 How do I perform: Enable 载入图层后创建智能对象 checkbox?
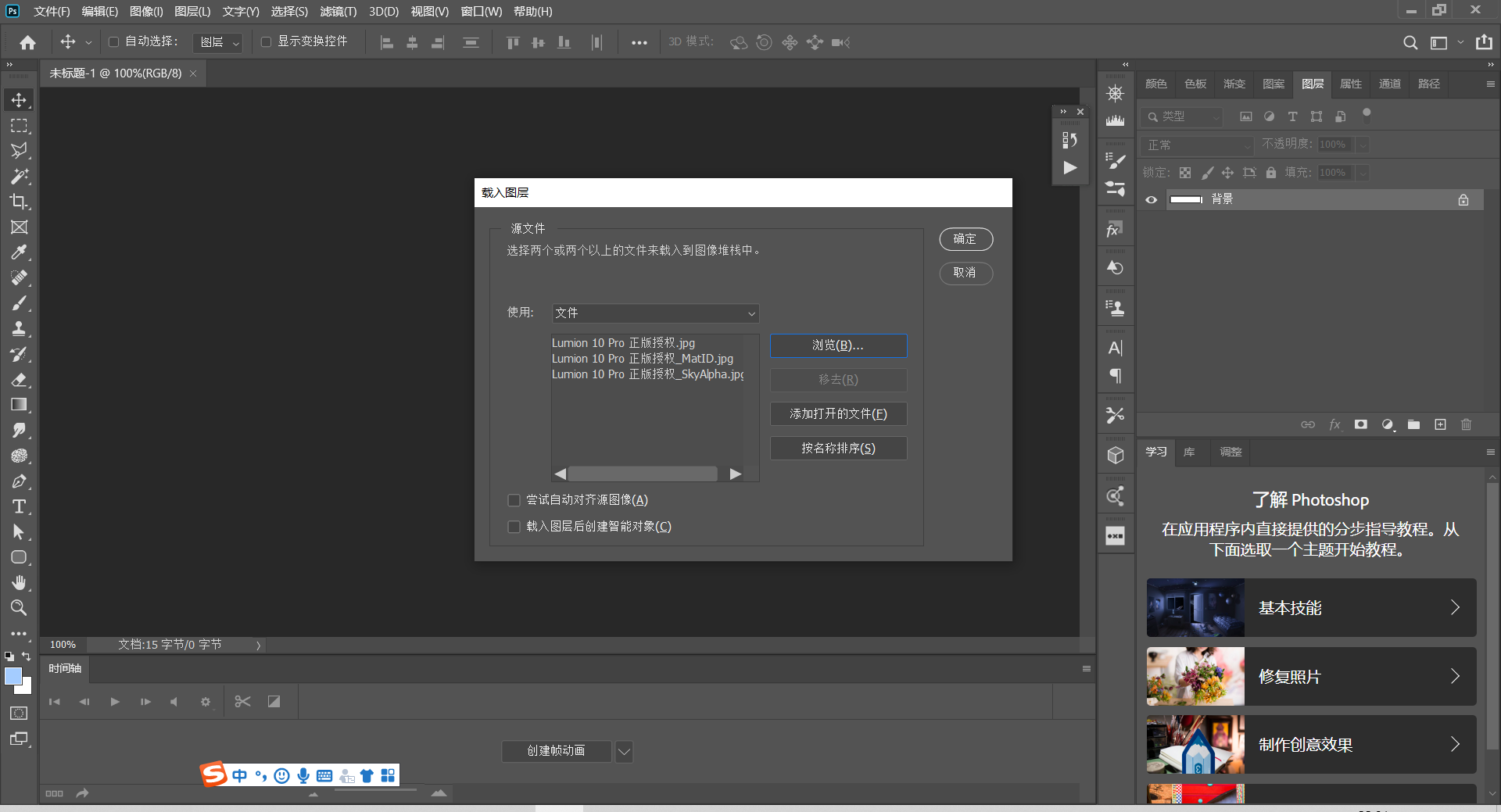(x=514, y=527)
